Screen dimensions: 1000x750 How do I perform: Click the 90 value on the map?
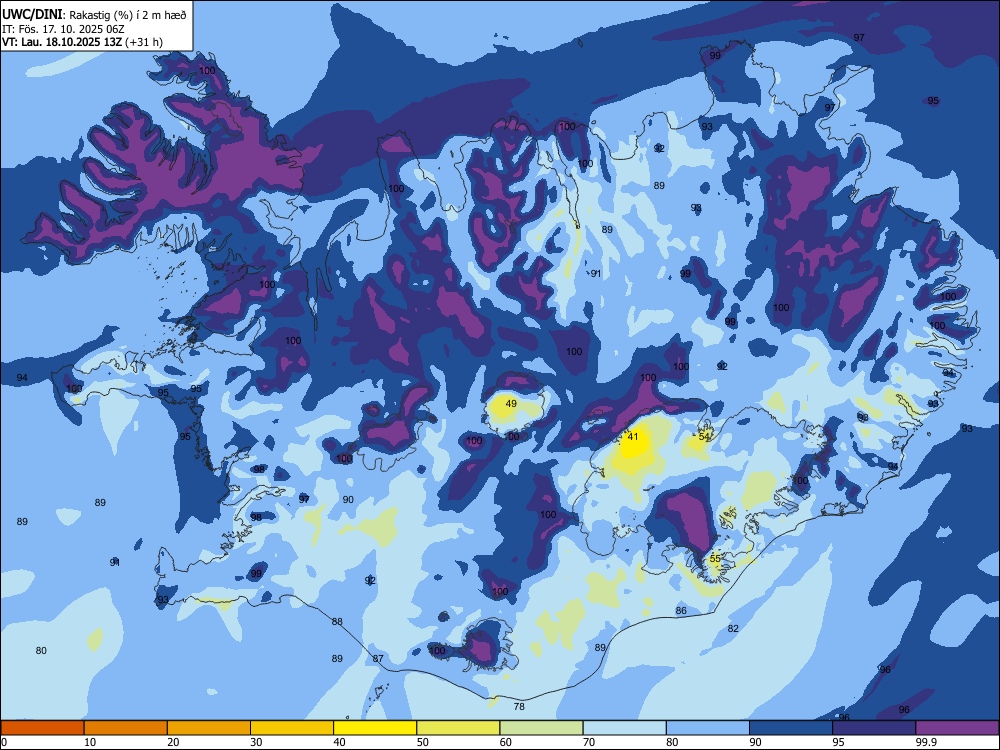point(348,500)
